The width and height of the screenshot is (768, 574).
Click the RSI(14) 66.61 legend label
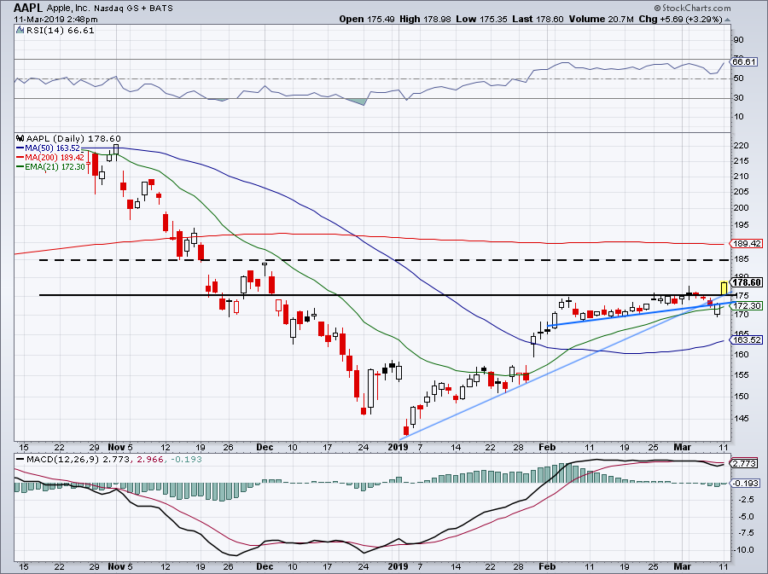coord(60,30)
